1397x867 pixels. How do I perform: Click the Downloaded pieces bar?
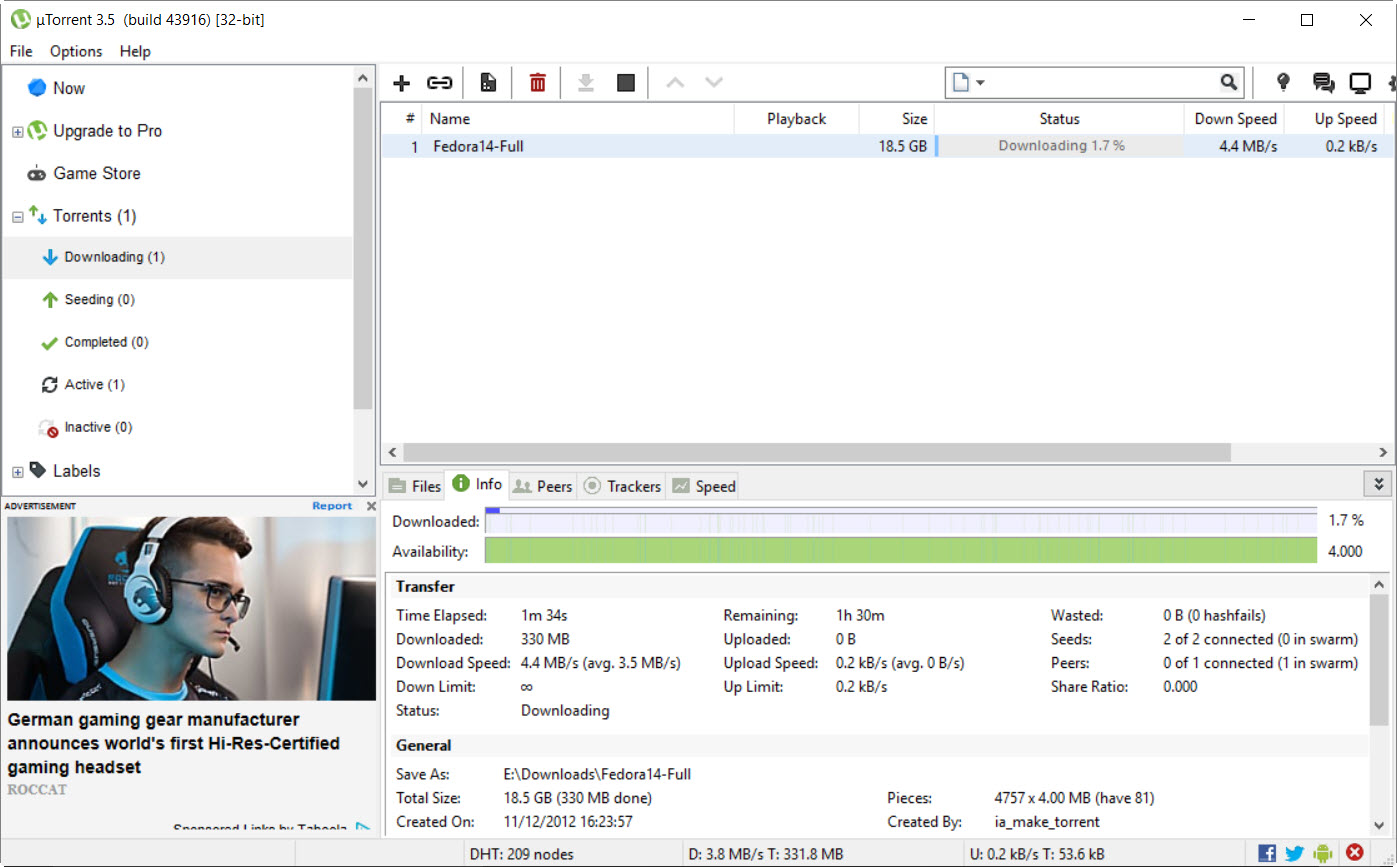(x=901, y=520)
